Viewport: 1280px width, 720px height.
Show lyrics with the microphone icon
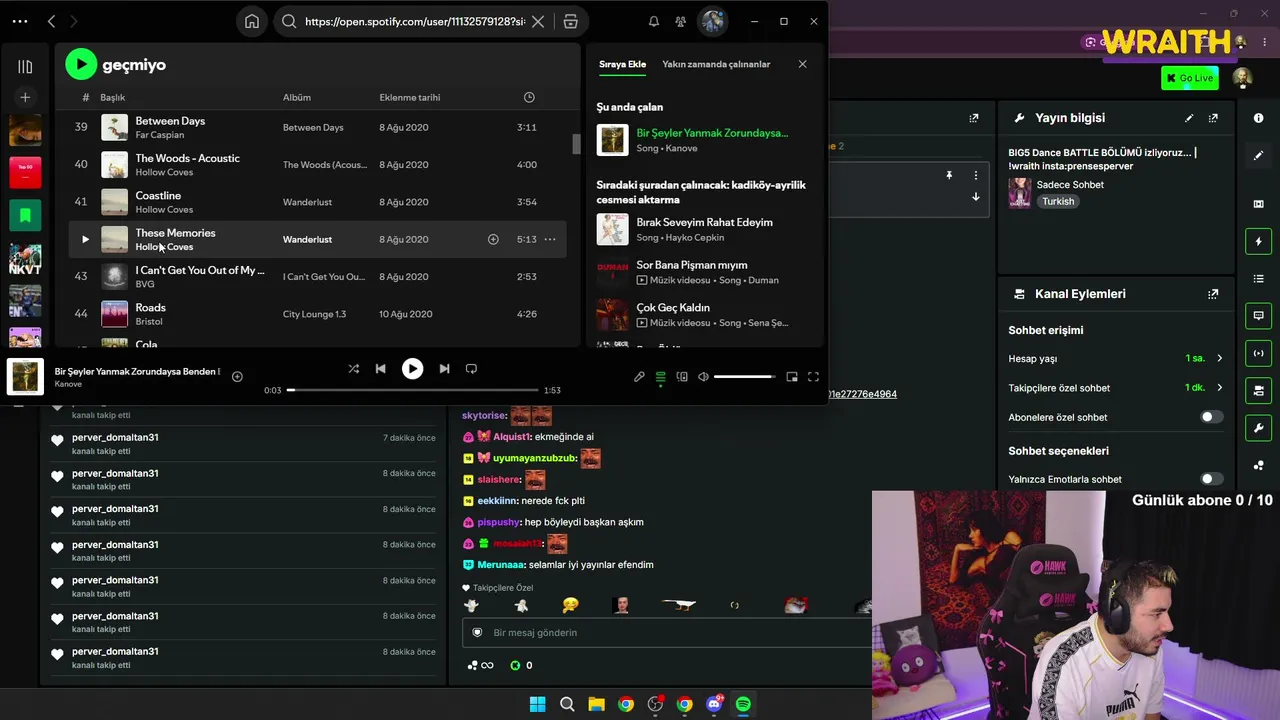639,377
